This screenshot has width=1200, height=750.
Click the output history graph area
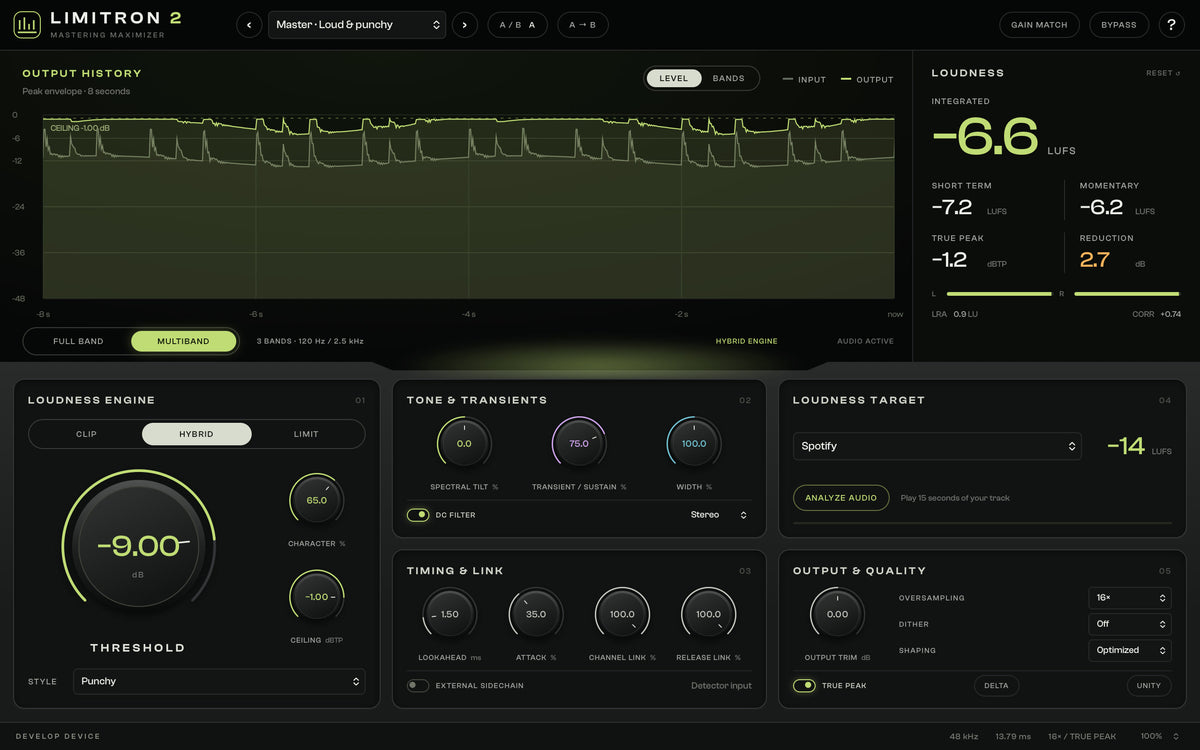(x=468, y=208)
